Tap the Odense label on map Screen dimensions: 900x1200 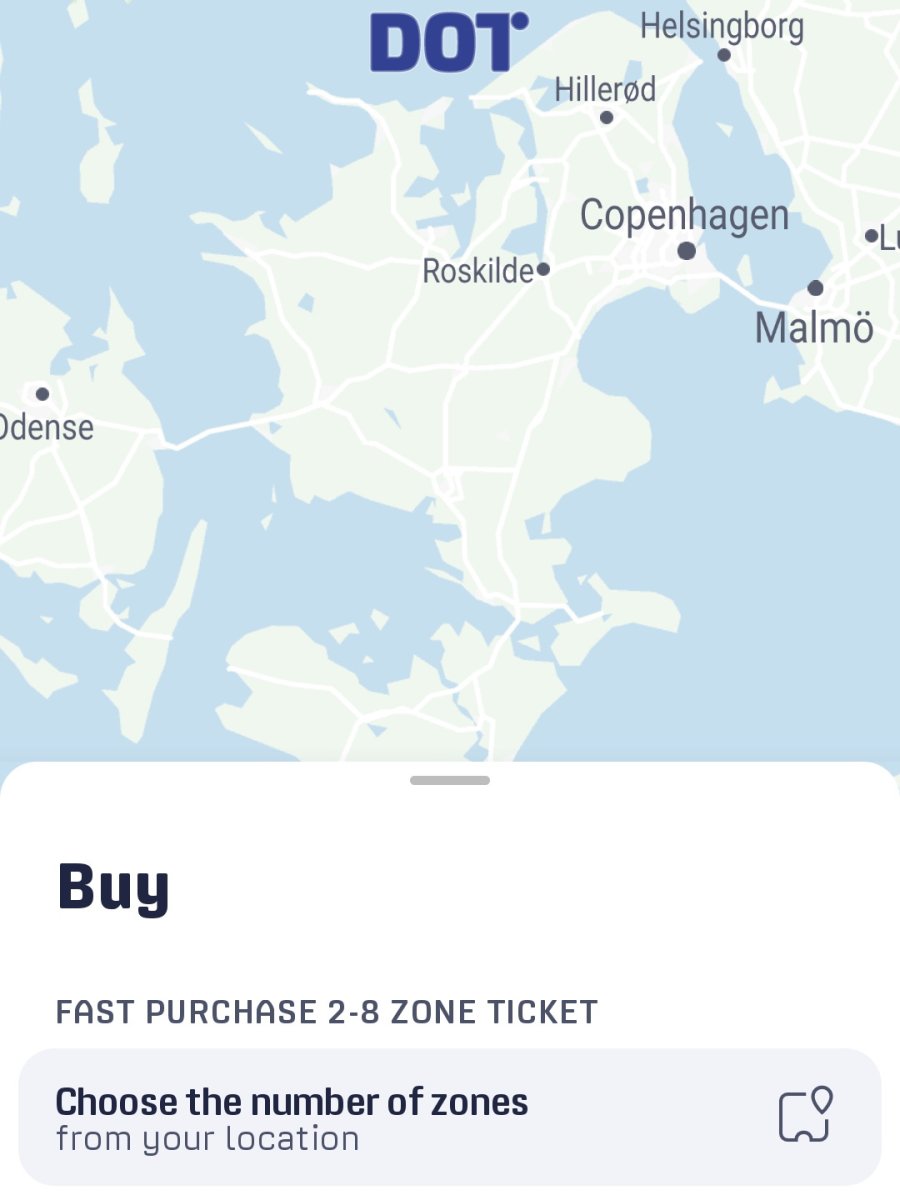pos(46,427)
